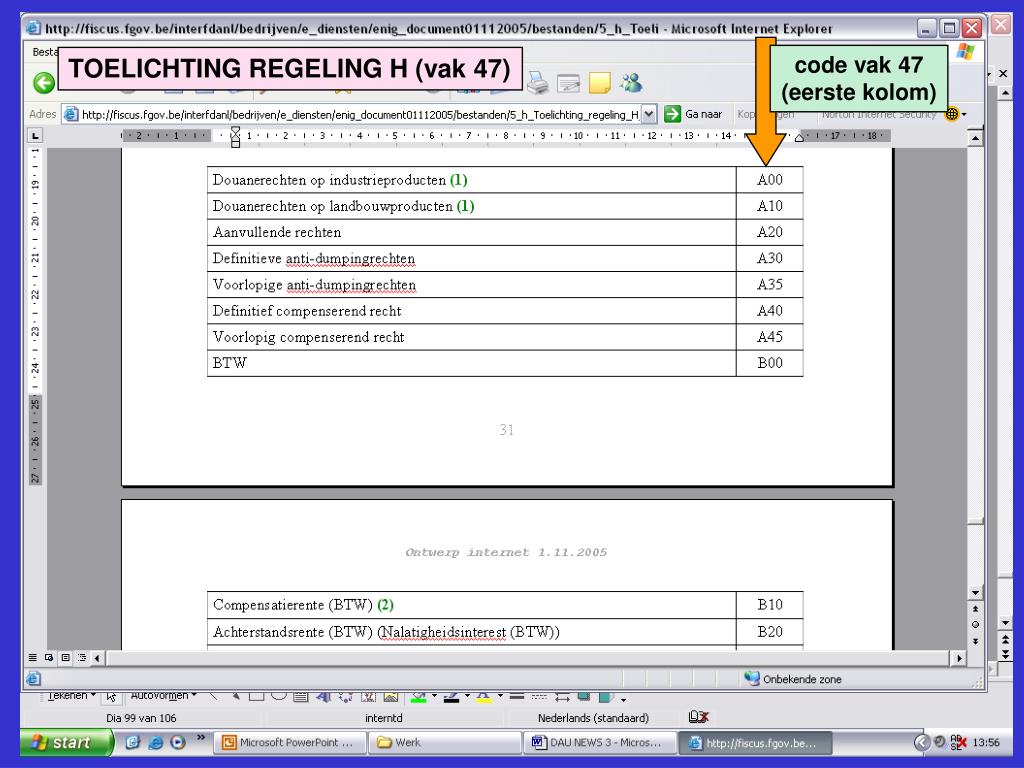Click Voorlopige anti-dumpingrechten row text
Screen dimensions: 1024x768
(314, 285)
